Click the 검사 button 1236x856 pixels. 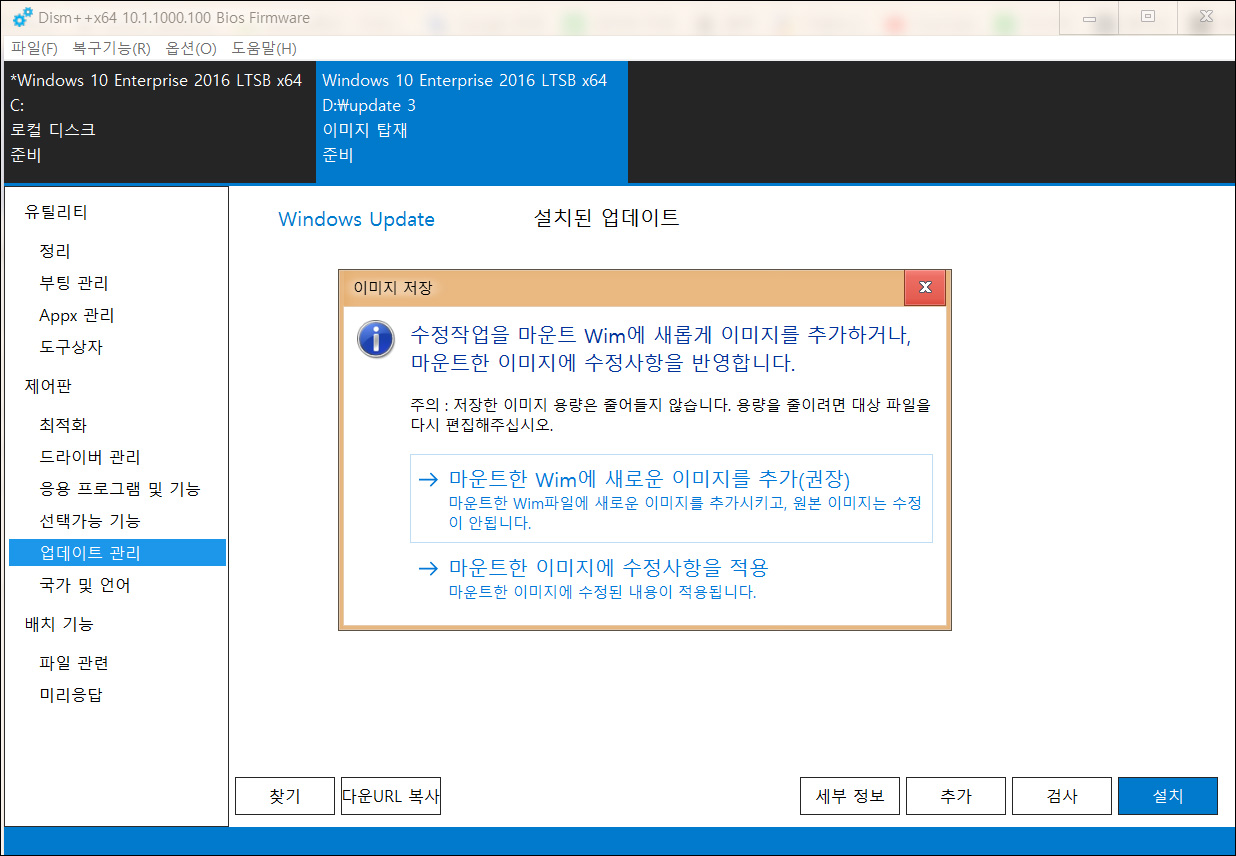coord(1062,796)
